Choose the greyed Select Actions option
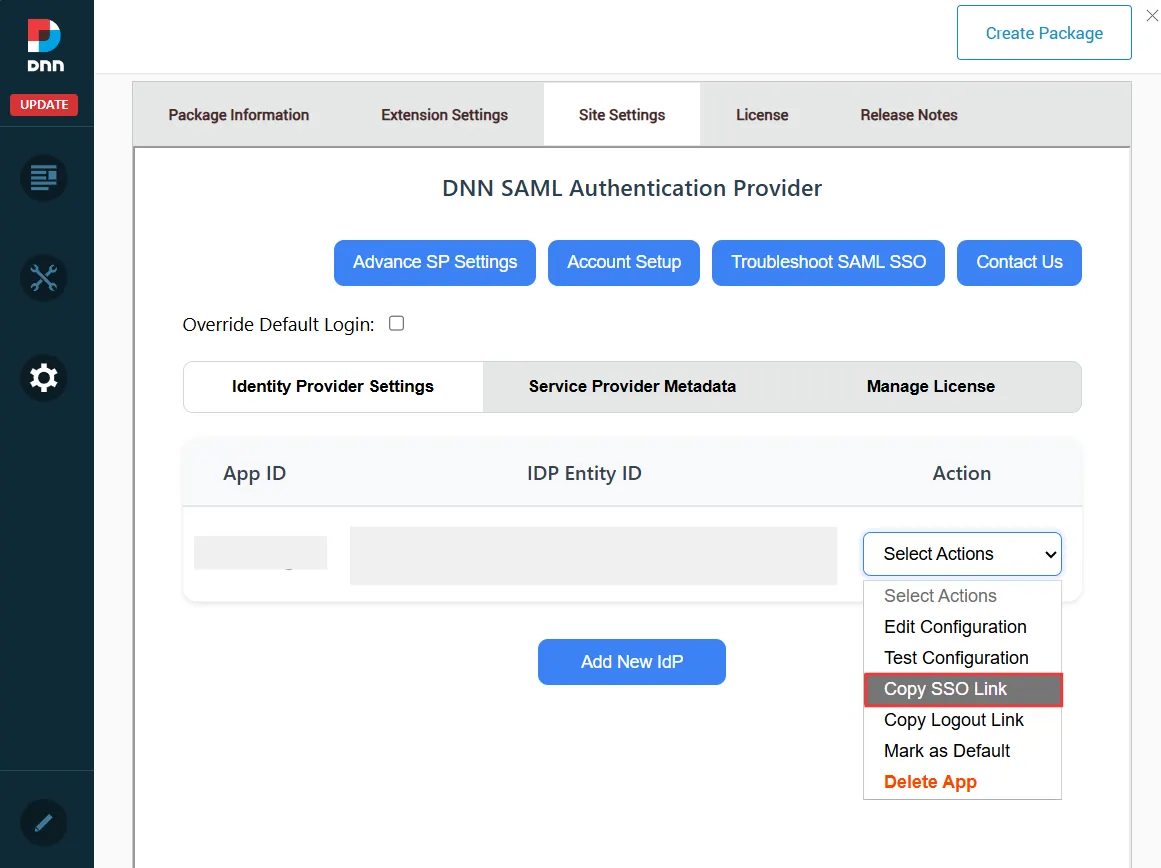Image resolution: width=1161 pixels, height=868 pixels. pyautogui.click(x=962, y=595)
